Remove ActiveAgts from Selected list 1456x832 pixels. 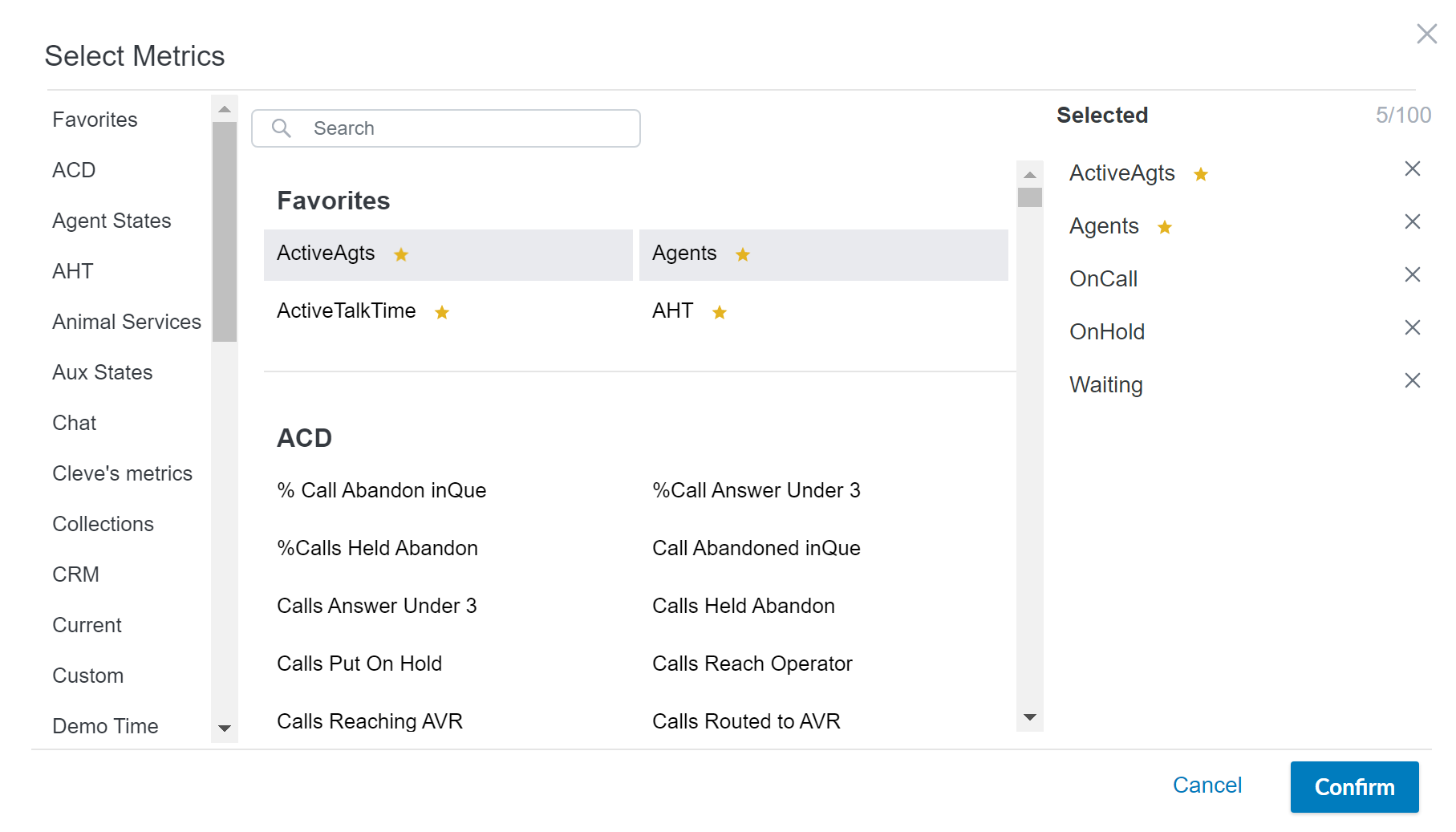(1413, 168)
